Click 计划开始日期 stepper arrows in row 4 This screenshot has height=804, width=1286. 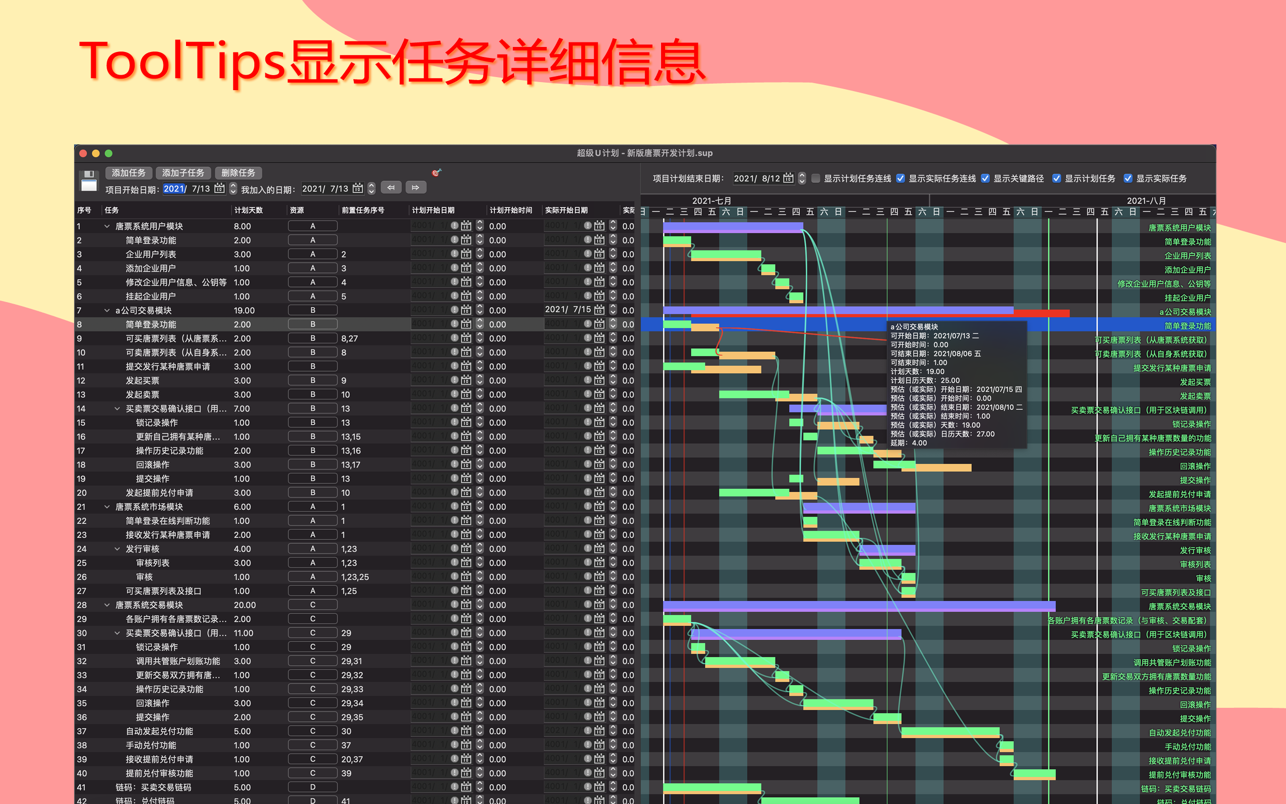[x=479, y=268]
